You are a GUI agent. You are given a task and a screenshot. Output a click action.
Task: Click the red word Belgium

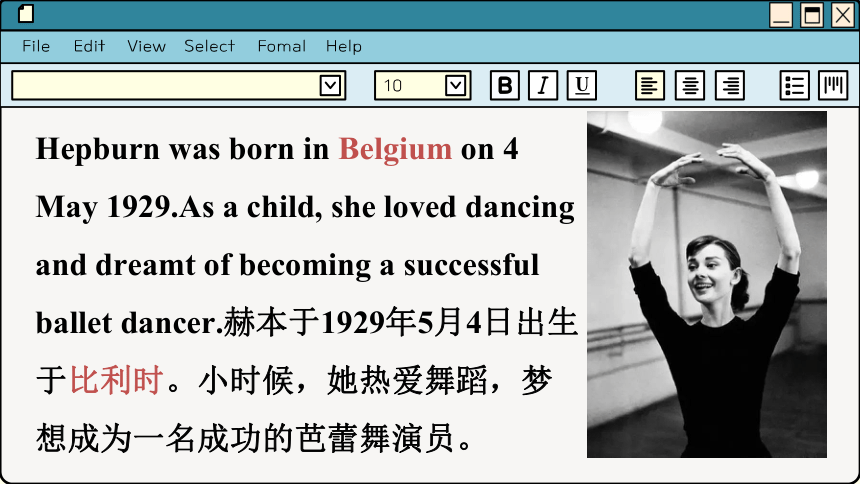(x=395, y=149)
